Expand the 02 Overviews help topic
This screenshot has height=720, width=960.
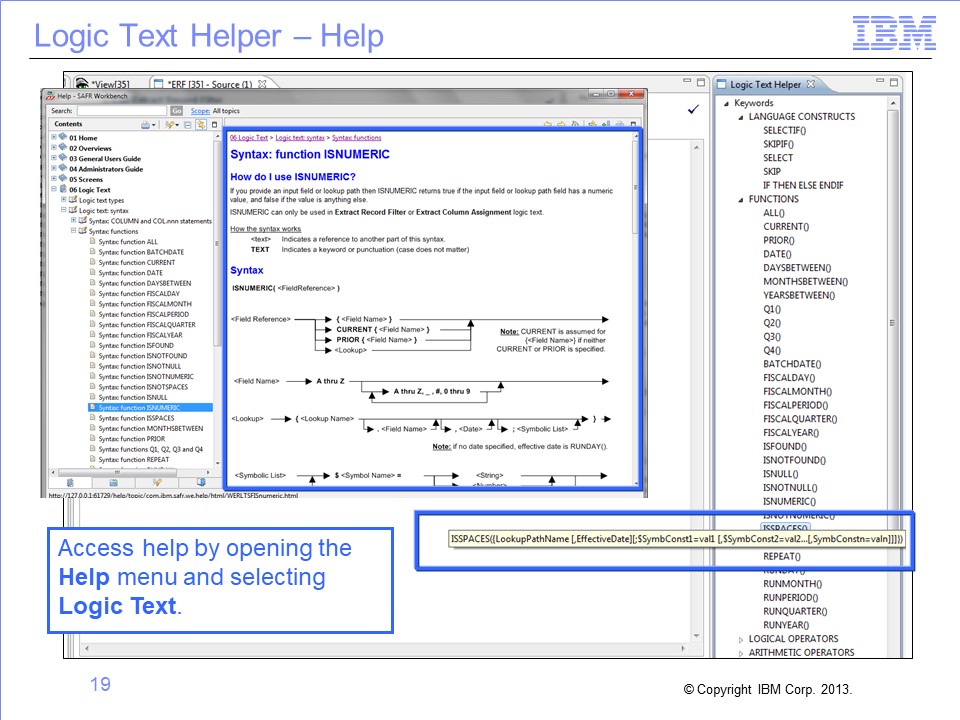point(54,148)
